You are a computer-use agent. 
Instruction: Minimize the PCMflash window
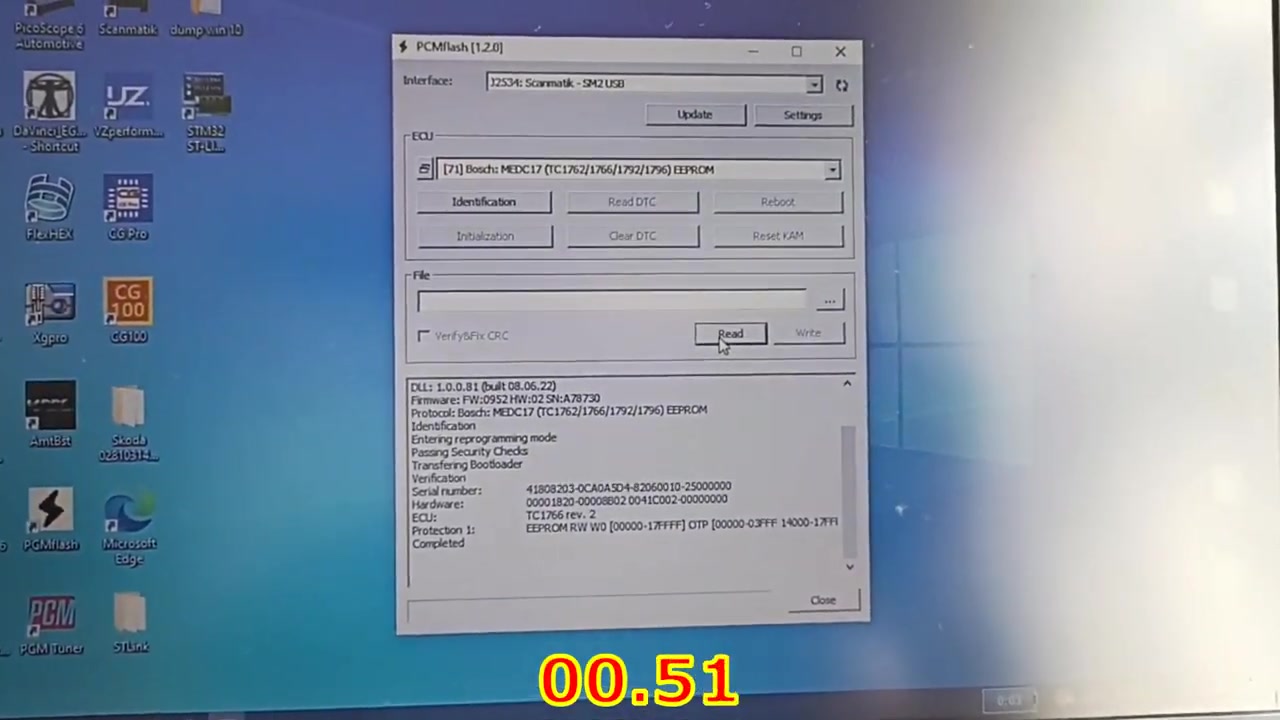(x=754, y=51)
